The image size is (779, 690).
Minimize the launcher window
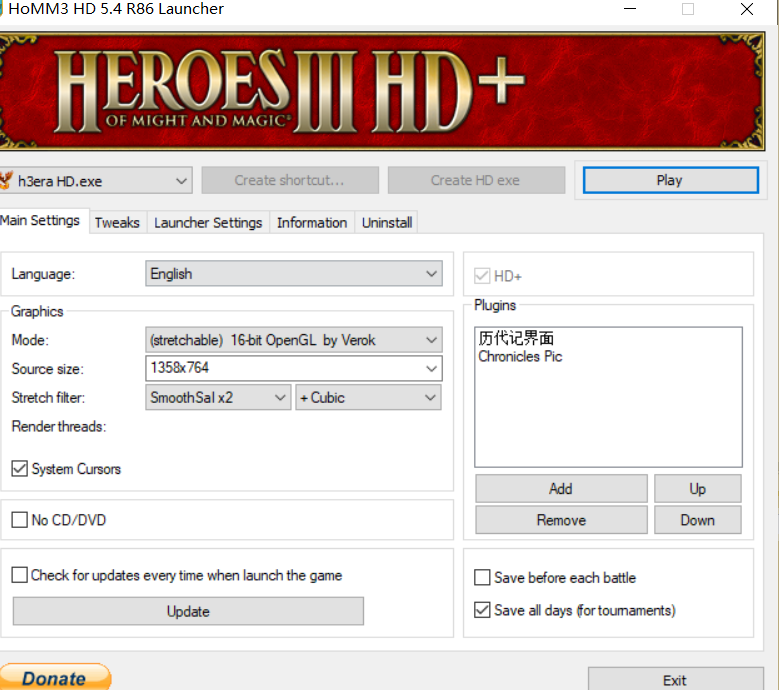(x=630, y=9)
